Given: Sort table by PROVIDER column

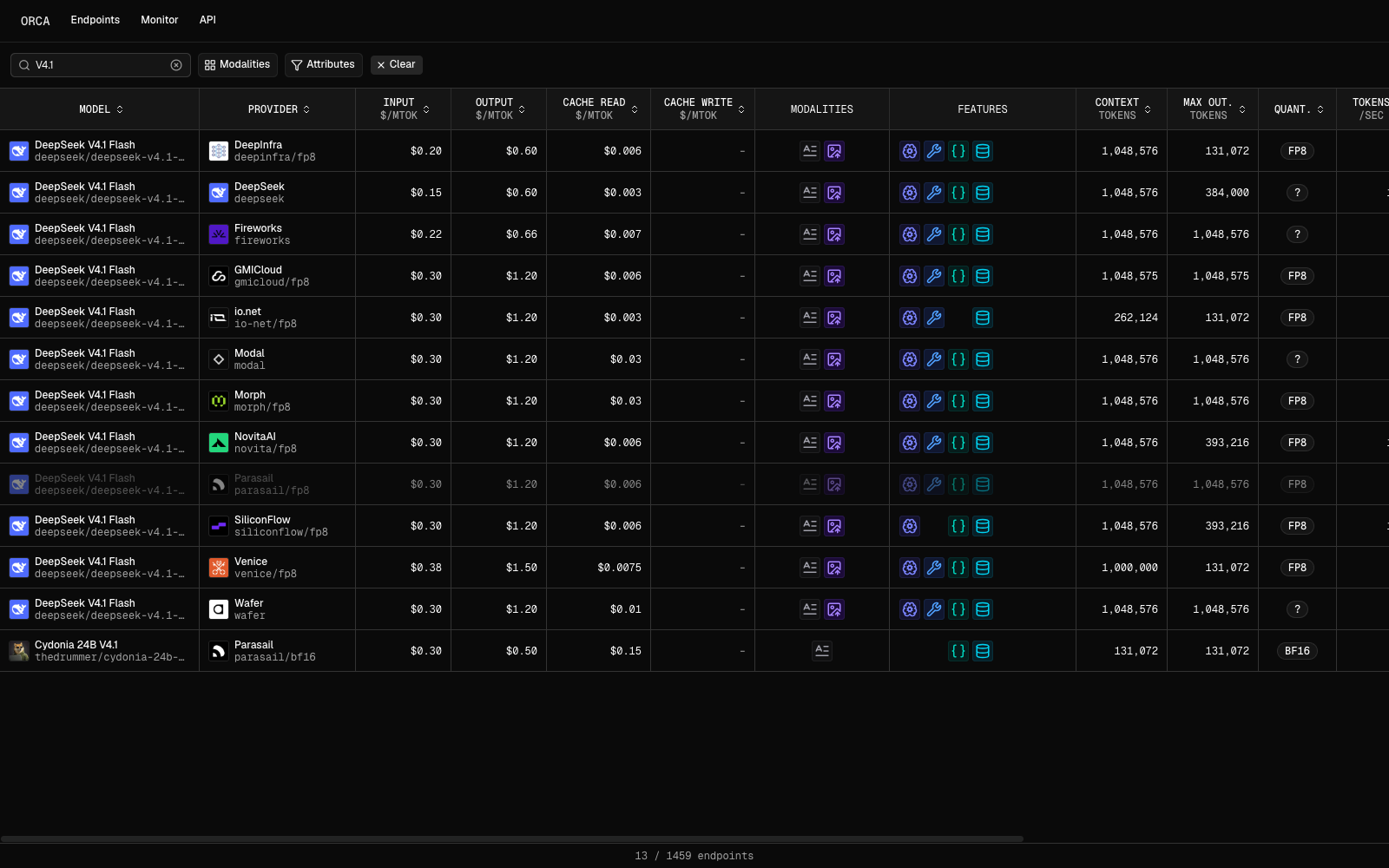Looking at the screenshot, I should (x=279, y=109).
